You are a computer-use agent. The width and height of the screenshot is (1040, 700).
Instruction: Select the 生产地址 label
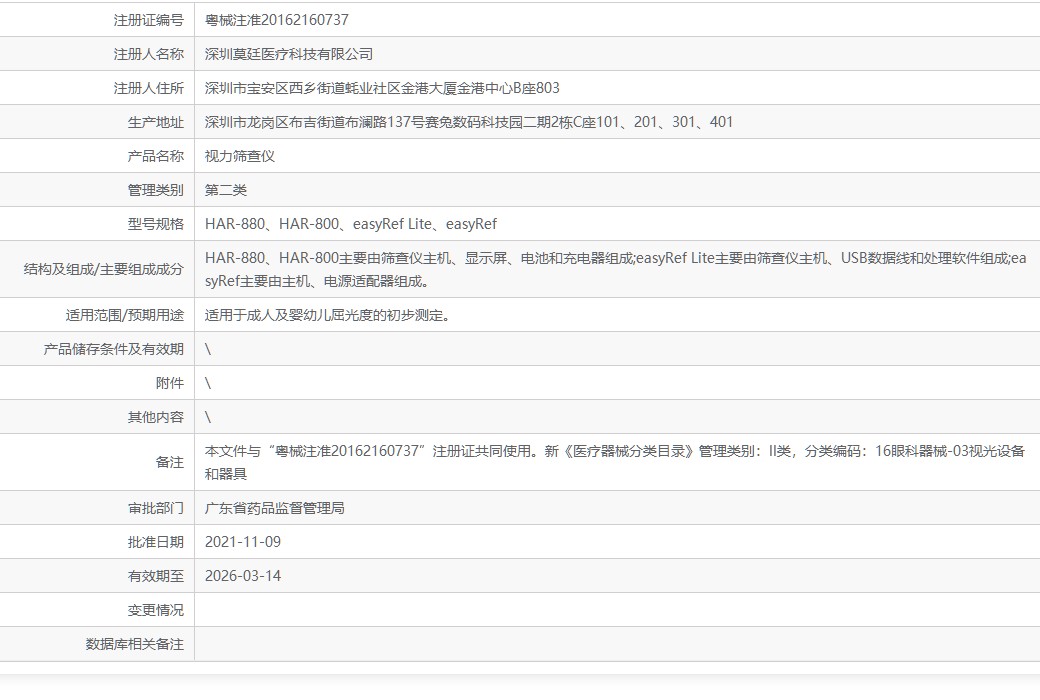(x=155, y=122)
